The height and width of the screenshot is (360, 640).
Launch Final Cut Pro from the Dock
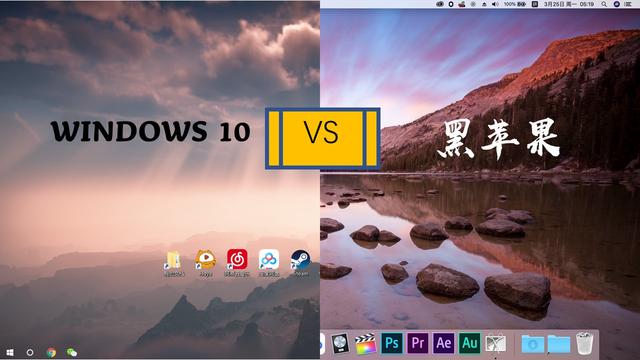(366, 343)
